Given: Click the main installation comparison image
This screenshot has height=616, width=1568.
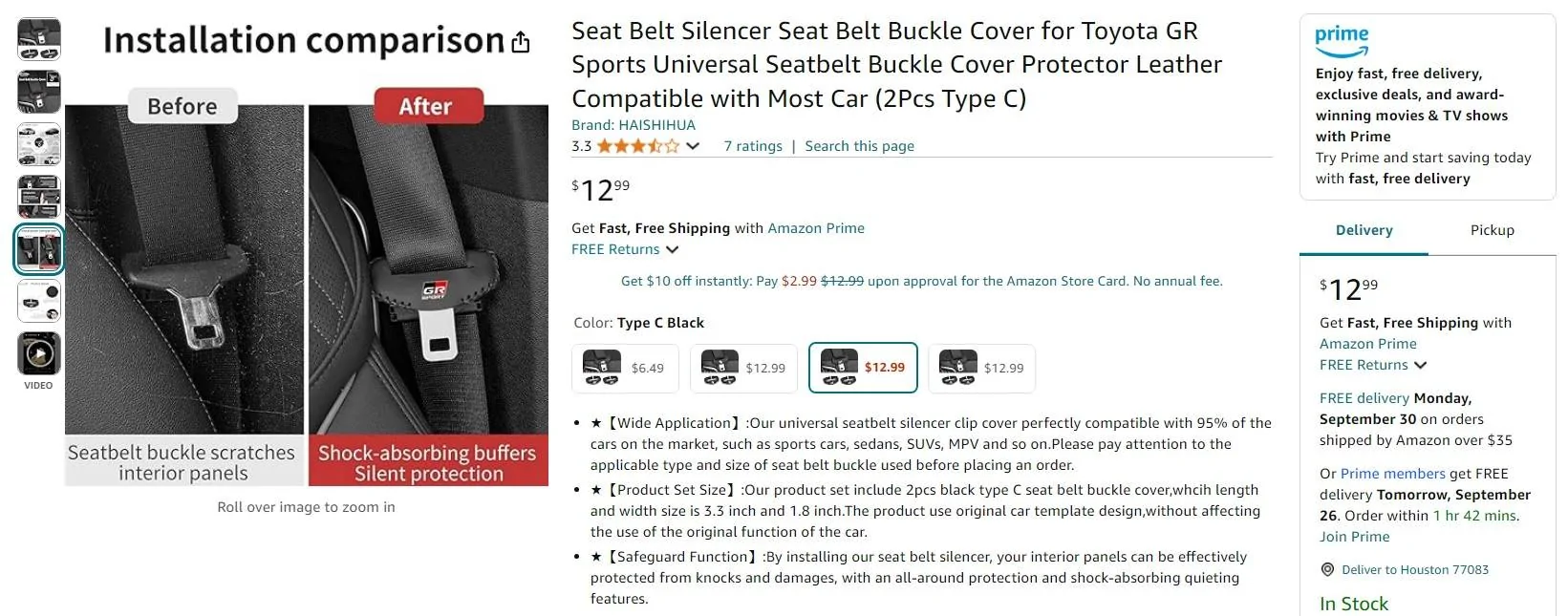Looking at the screenshot, I should coord(307,287).
